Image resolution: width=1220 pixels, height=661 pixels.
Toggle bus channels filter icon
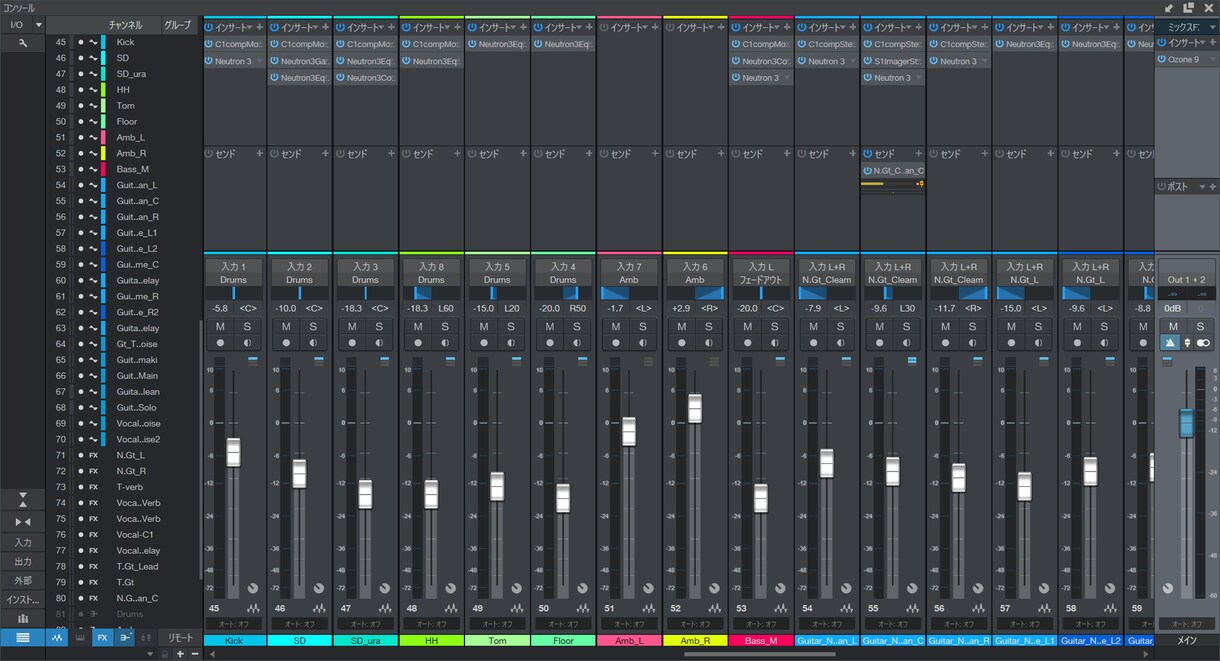tap(125, 638)
